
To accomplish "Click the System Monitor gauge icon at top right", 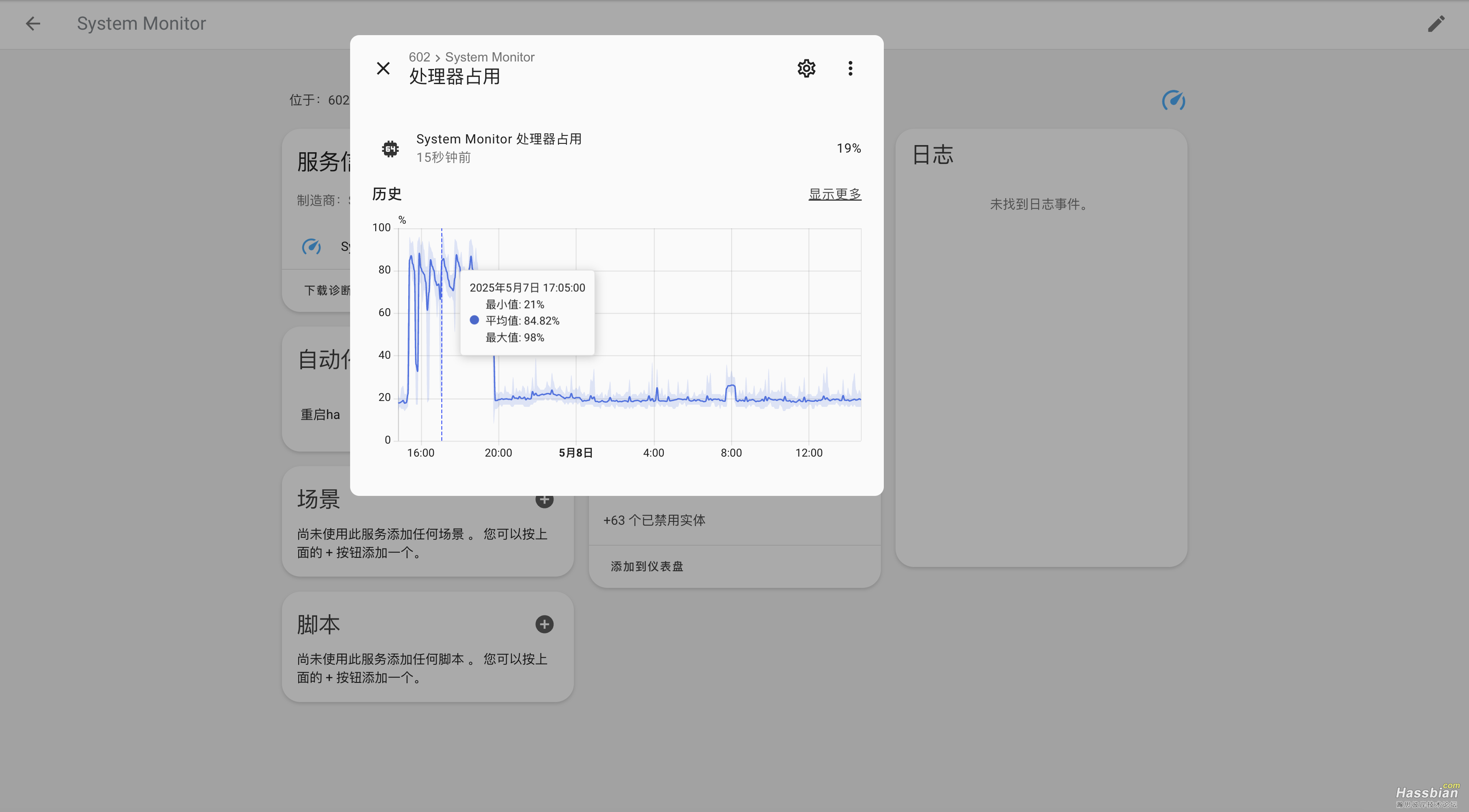I will click(x=1174, y=101).
